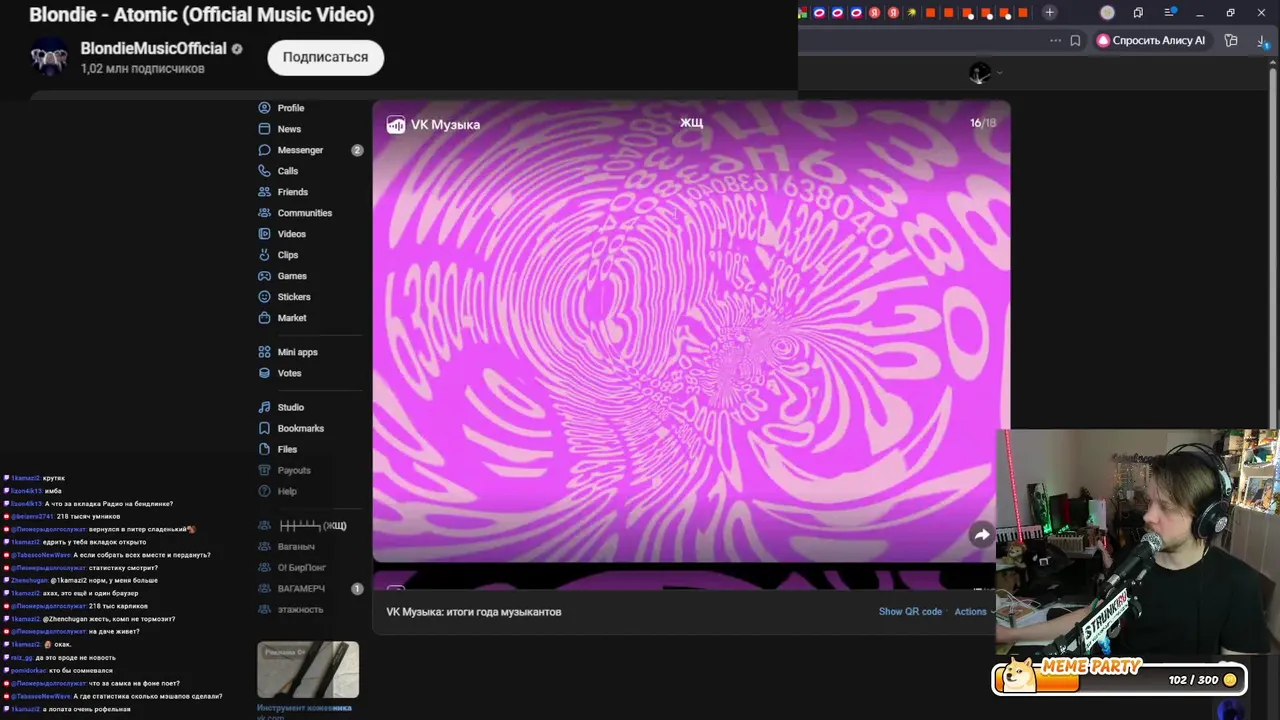Open the Communities icon in sidebar
The height and width of the screenshot is (720, 1280).
coord(264,213)
